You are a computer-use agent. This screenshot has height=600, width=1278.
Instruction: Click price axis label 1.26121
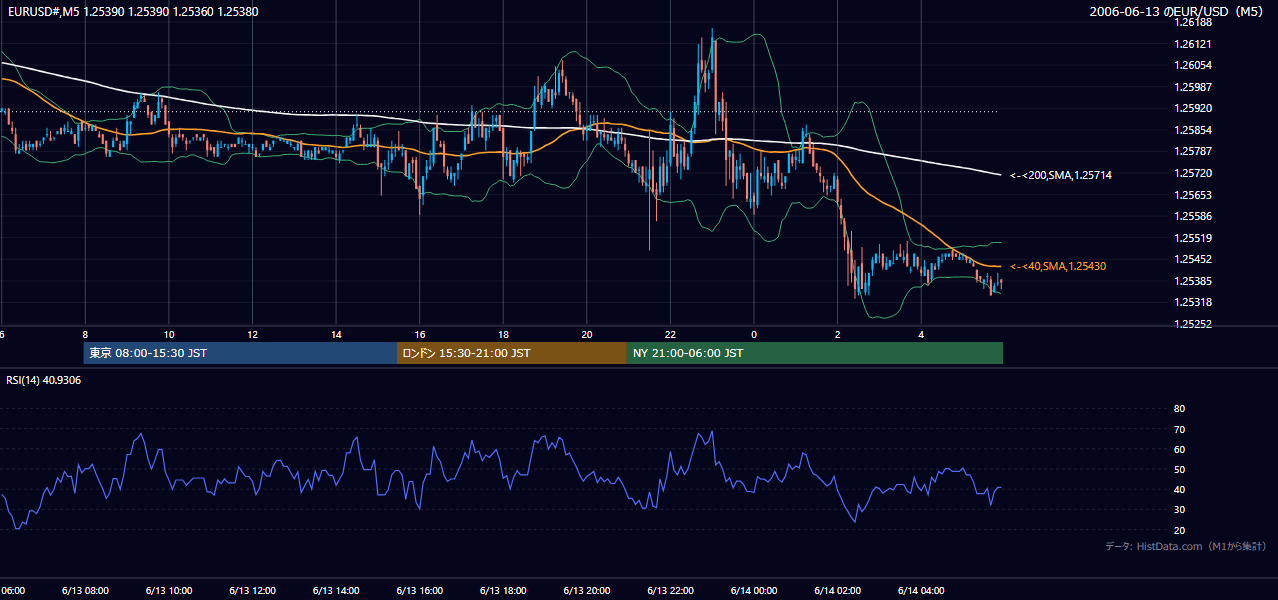1193,44
